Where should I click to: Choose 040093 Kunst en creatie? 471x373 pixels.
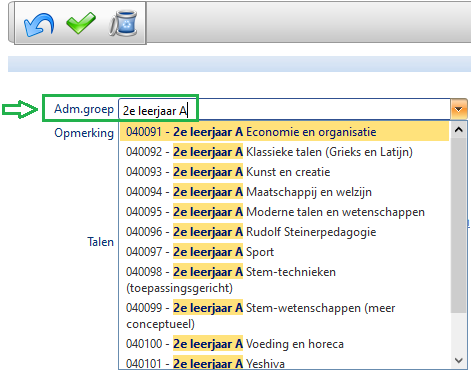284,172
